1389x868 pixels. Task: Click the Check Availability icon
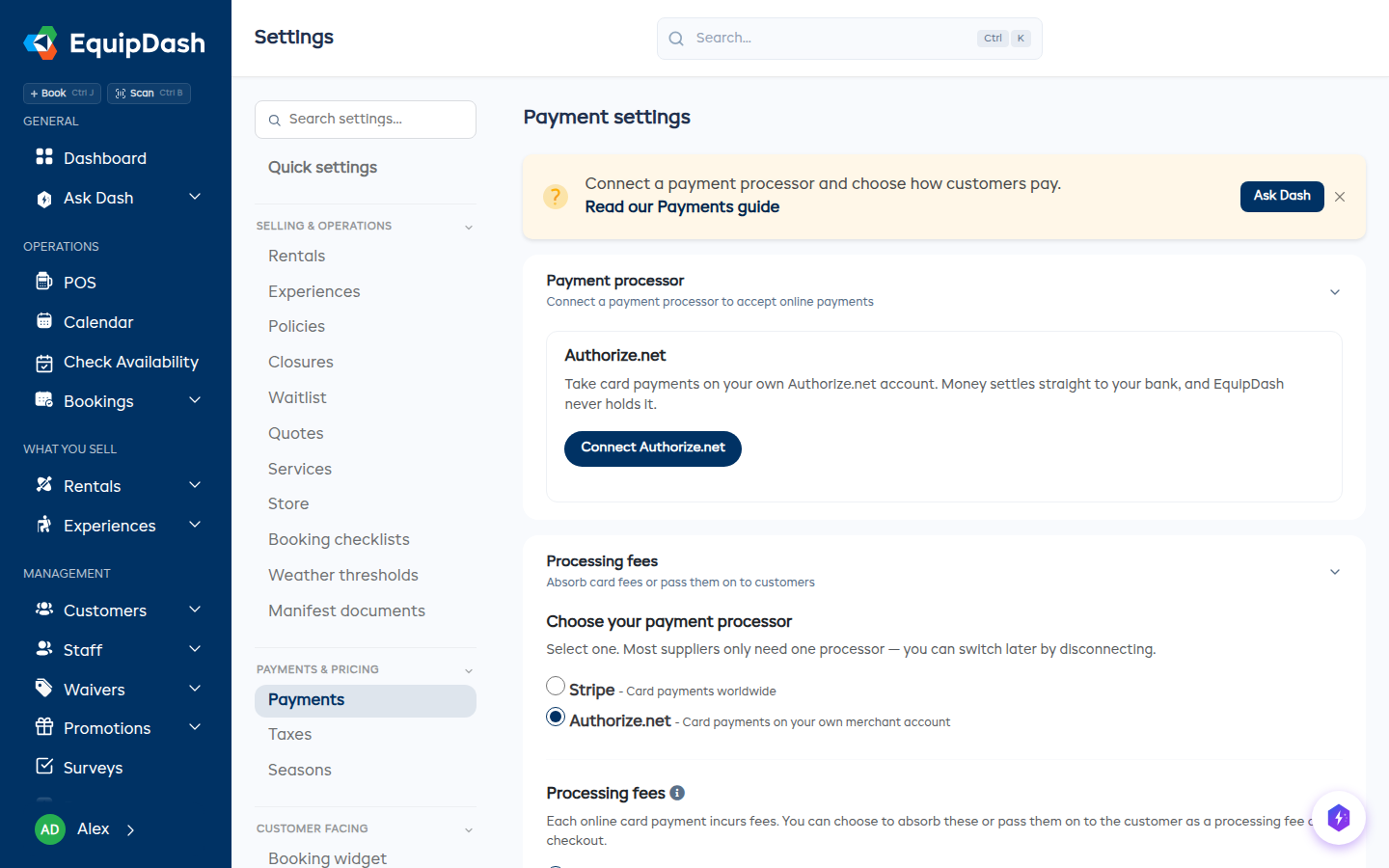44,363
